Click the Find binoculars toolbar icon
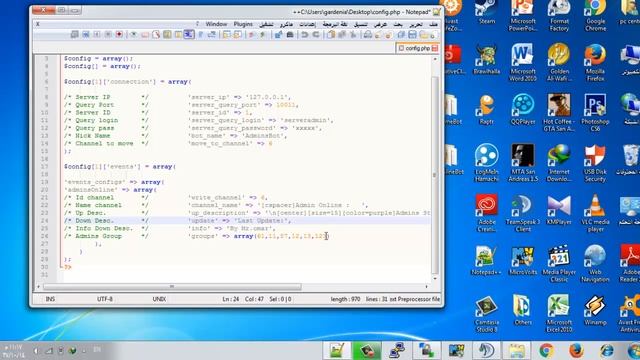The width and height of the screenshot is (640, 360). click(290, 35)
